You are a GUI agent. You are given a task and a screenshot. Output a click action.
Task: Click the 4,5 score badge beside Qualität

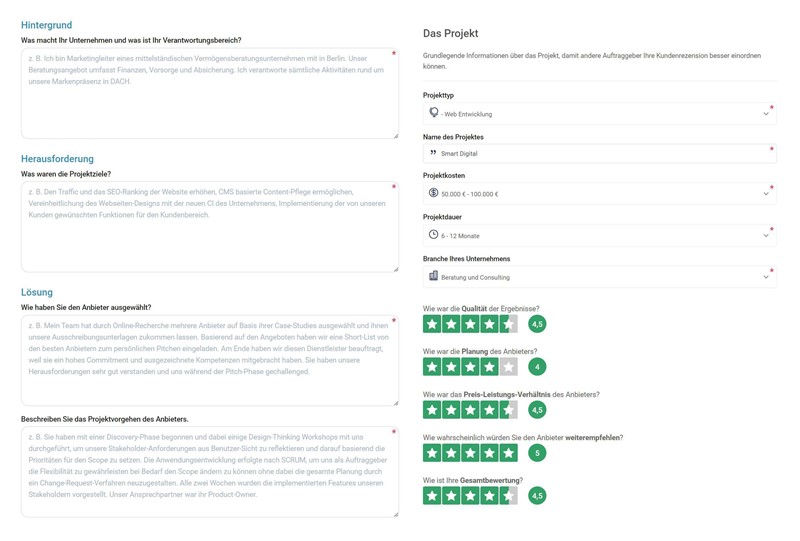pyautogui.click(x=537, y=324)
